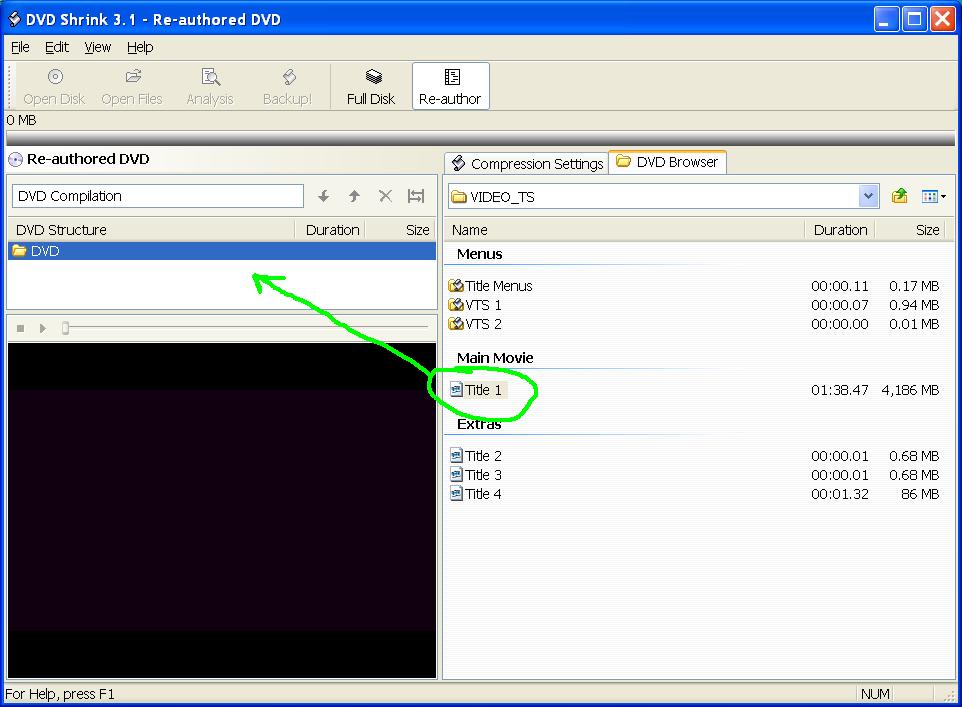The image size is (962, 707).
Task: Click the up one folder icon
Action: 899,196
